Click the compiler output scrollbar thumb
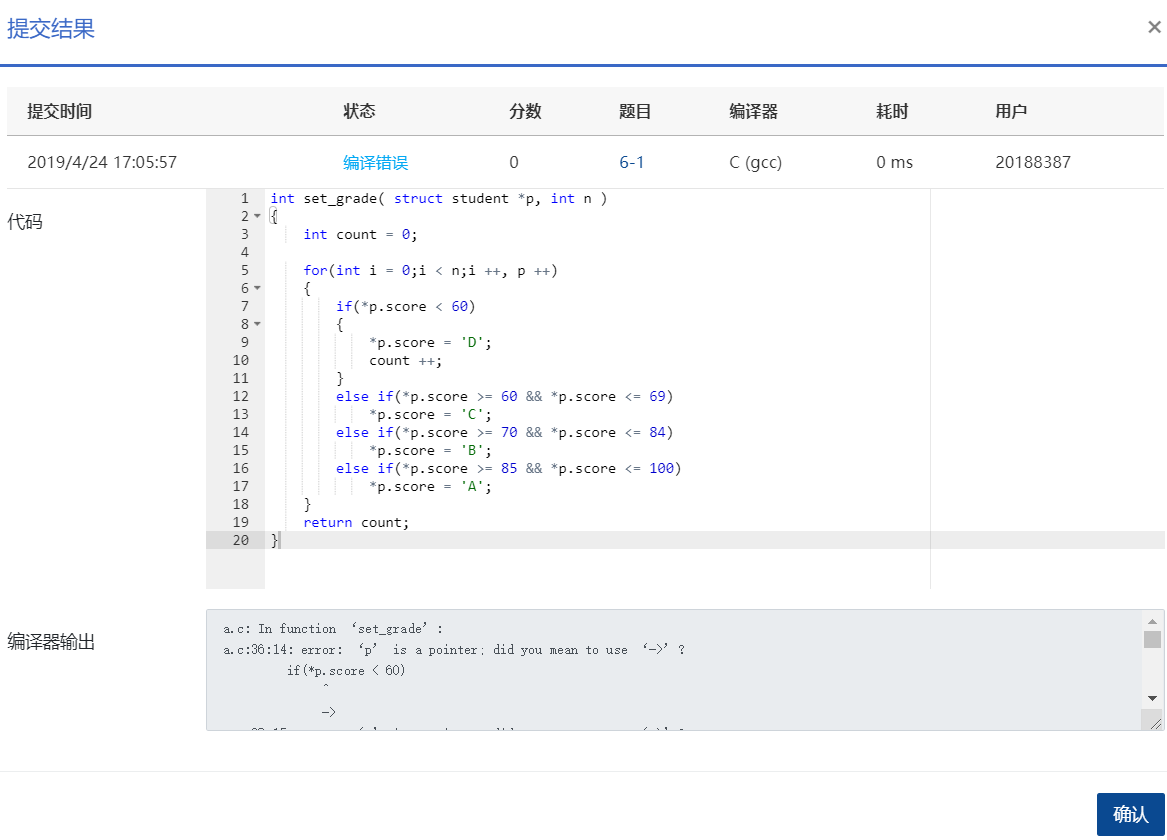 1152,639
